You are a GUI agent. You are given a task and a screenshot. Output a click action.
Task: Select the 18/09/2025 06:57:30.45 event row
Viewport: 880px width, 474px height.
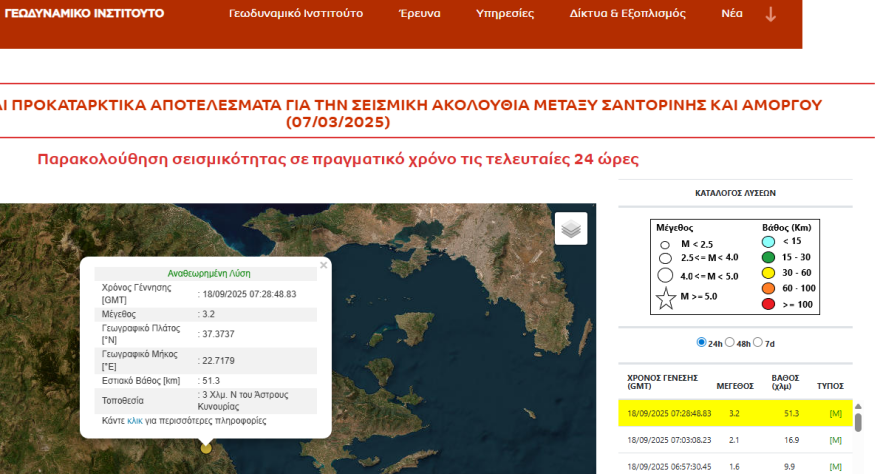tap(735, 466)
